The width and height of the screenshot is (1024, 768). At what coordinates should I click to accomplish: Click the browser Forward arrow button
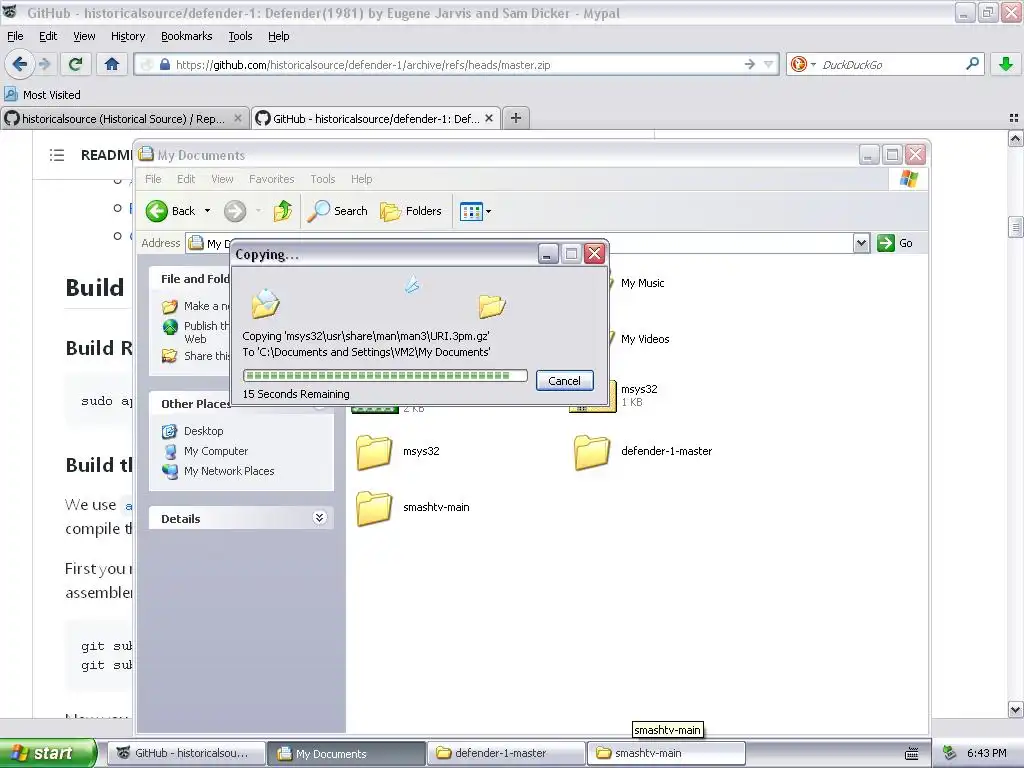tap(44, 64)
